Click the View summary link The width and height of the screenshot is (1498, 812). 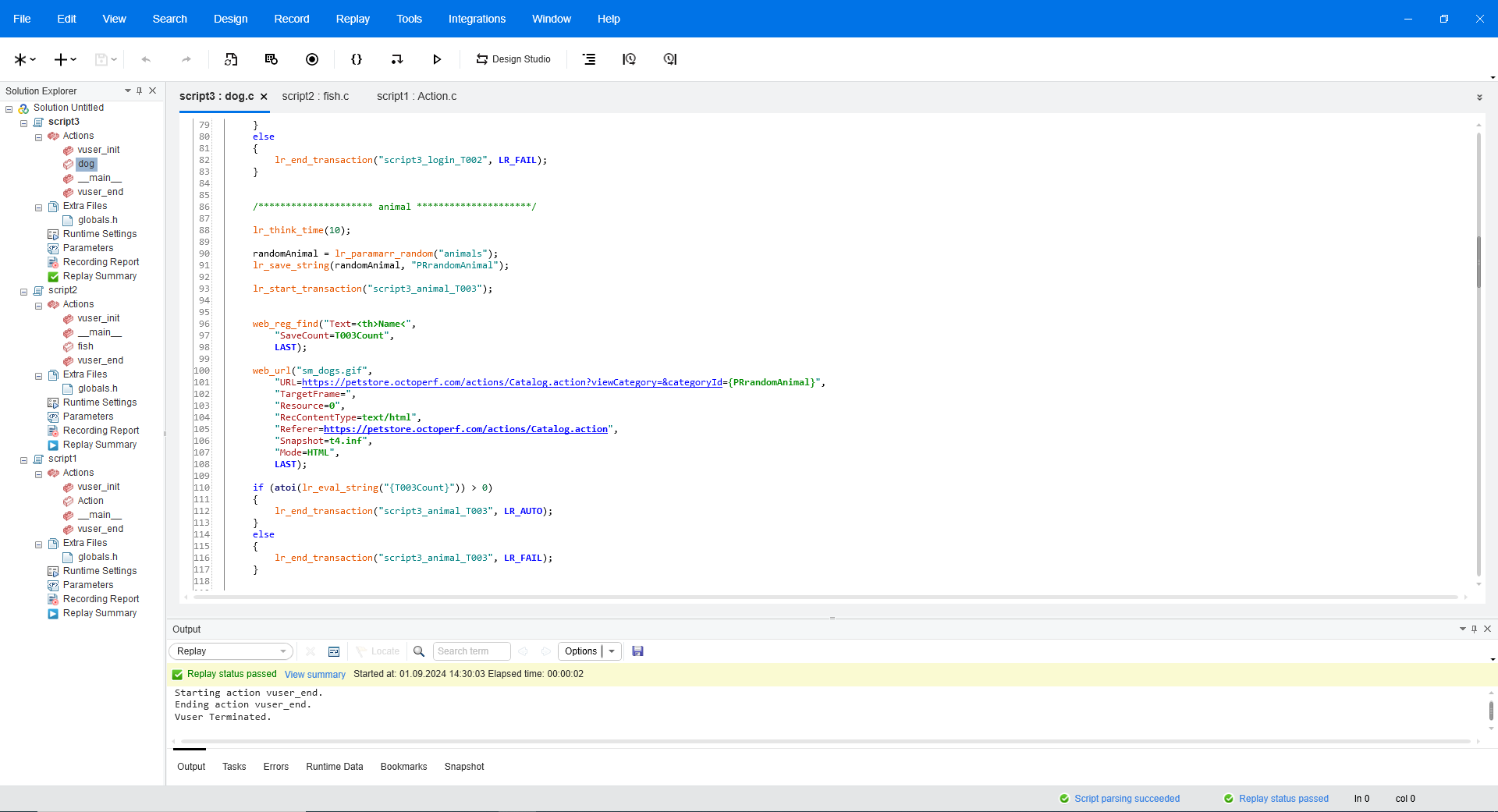[314, 675]
